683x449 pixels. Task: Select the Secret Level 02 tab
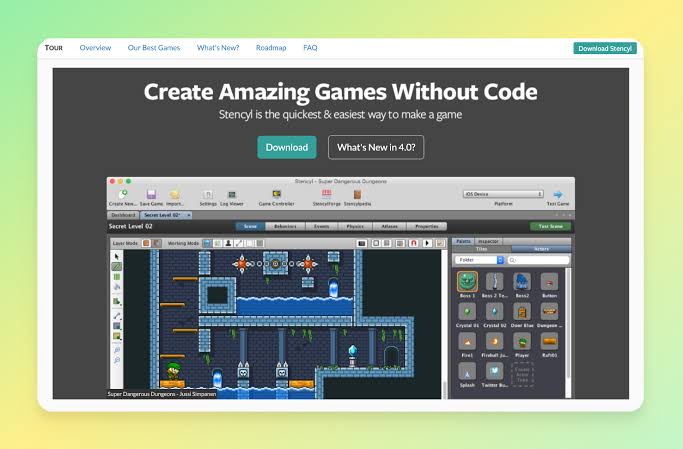[166, 215]
